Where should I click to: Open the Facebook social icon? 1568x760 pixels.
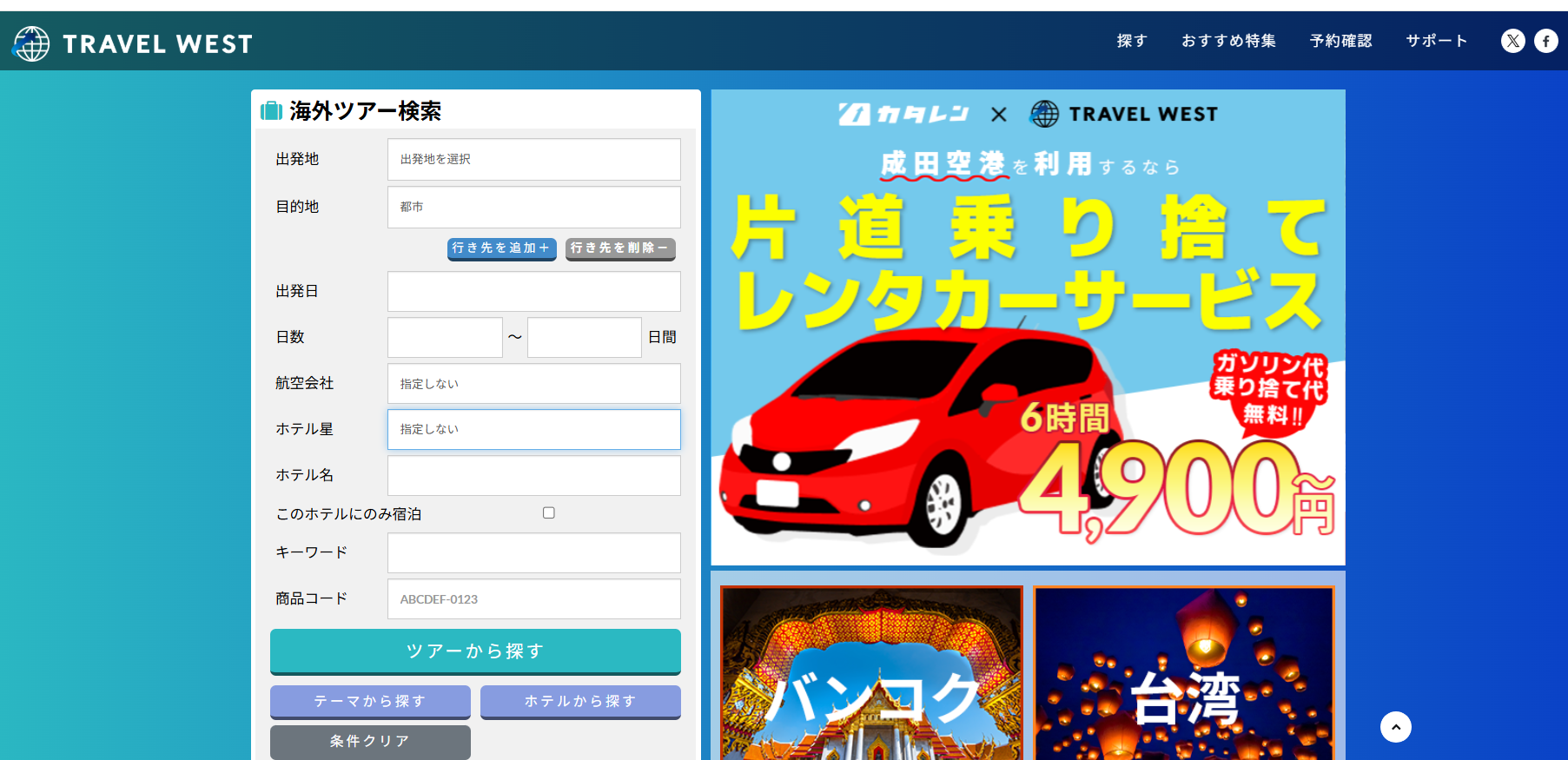pos(1545,41)
